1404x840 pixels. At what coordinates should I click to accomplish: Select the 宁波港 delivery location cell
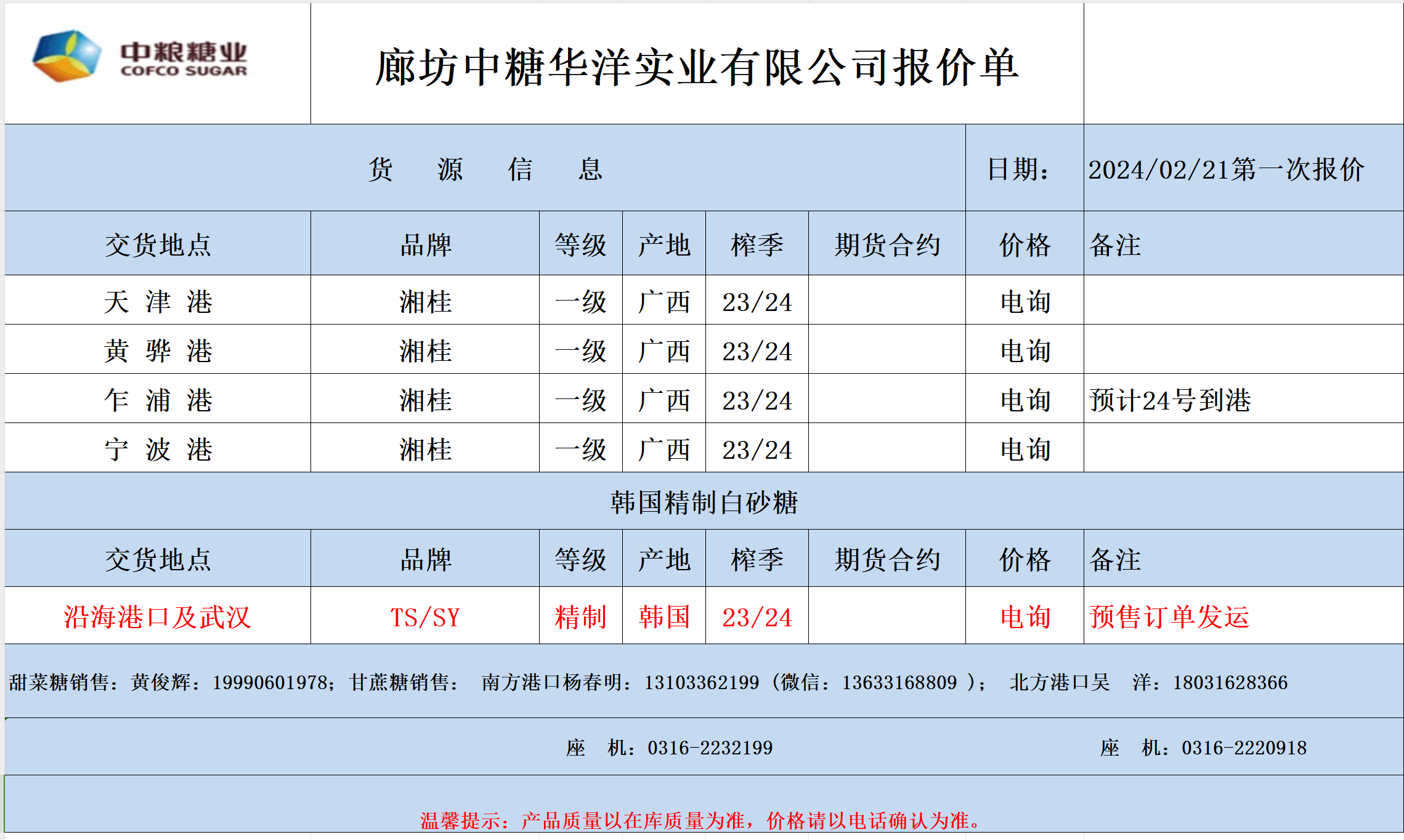pyautogui.click(x=158, y=450)
